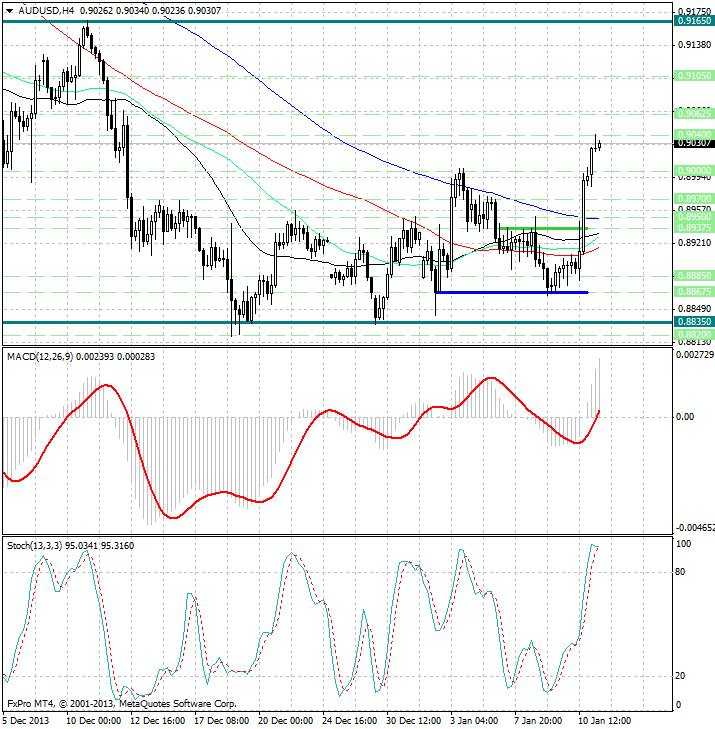This screenshot has width=715, height=729.
Task: Select the 10 Dec 00:00 time axis label
Action: (x=94, y=721)
